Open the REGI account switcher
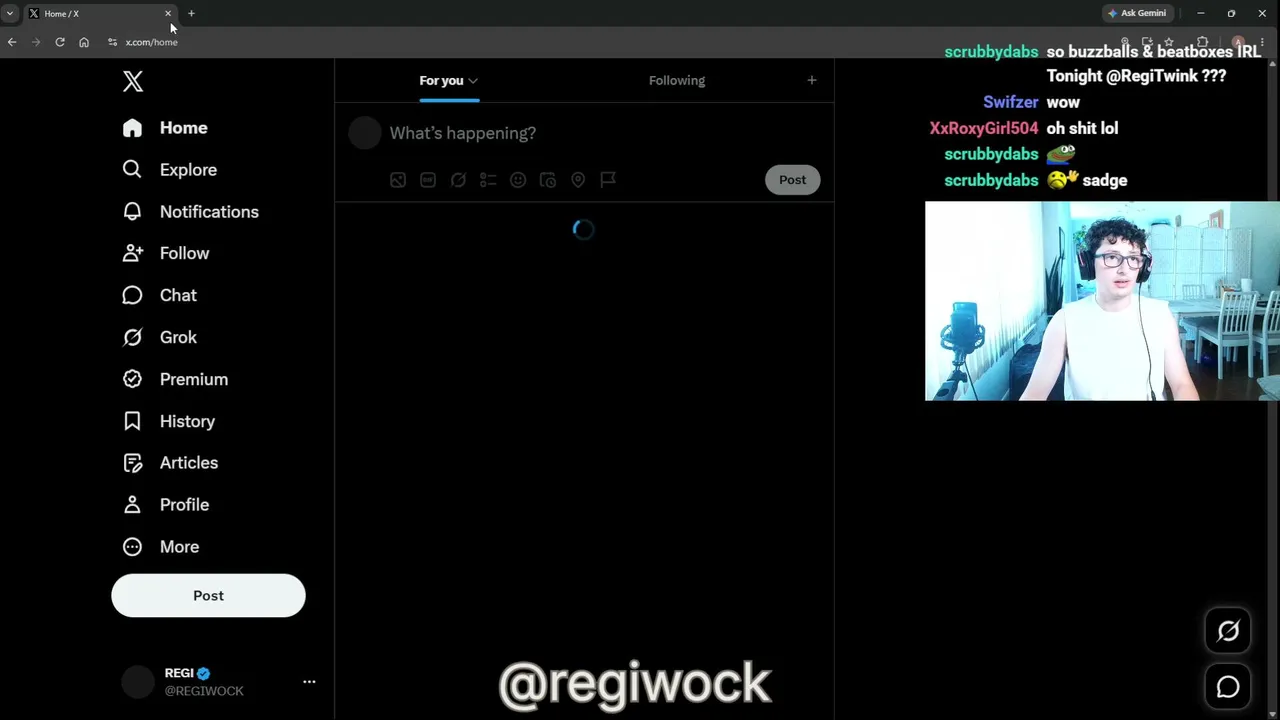1280x720 pixels. coord(208,682)
